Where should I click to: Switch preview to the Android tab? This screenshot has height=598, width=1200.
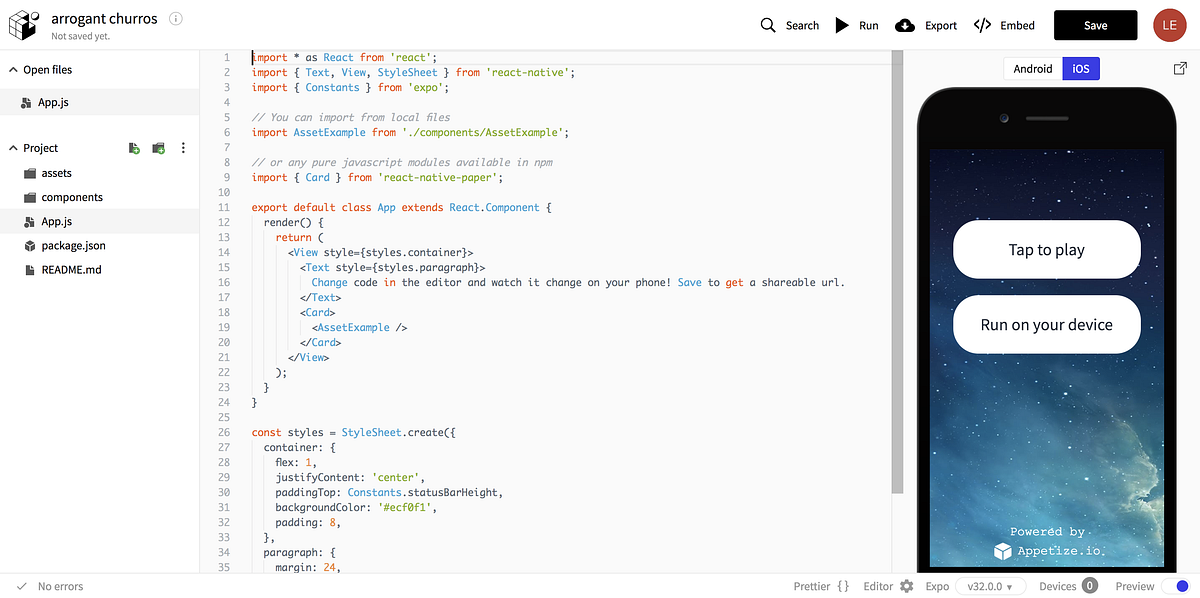[1032, 68]
